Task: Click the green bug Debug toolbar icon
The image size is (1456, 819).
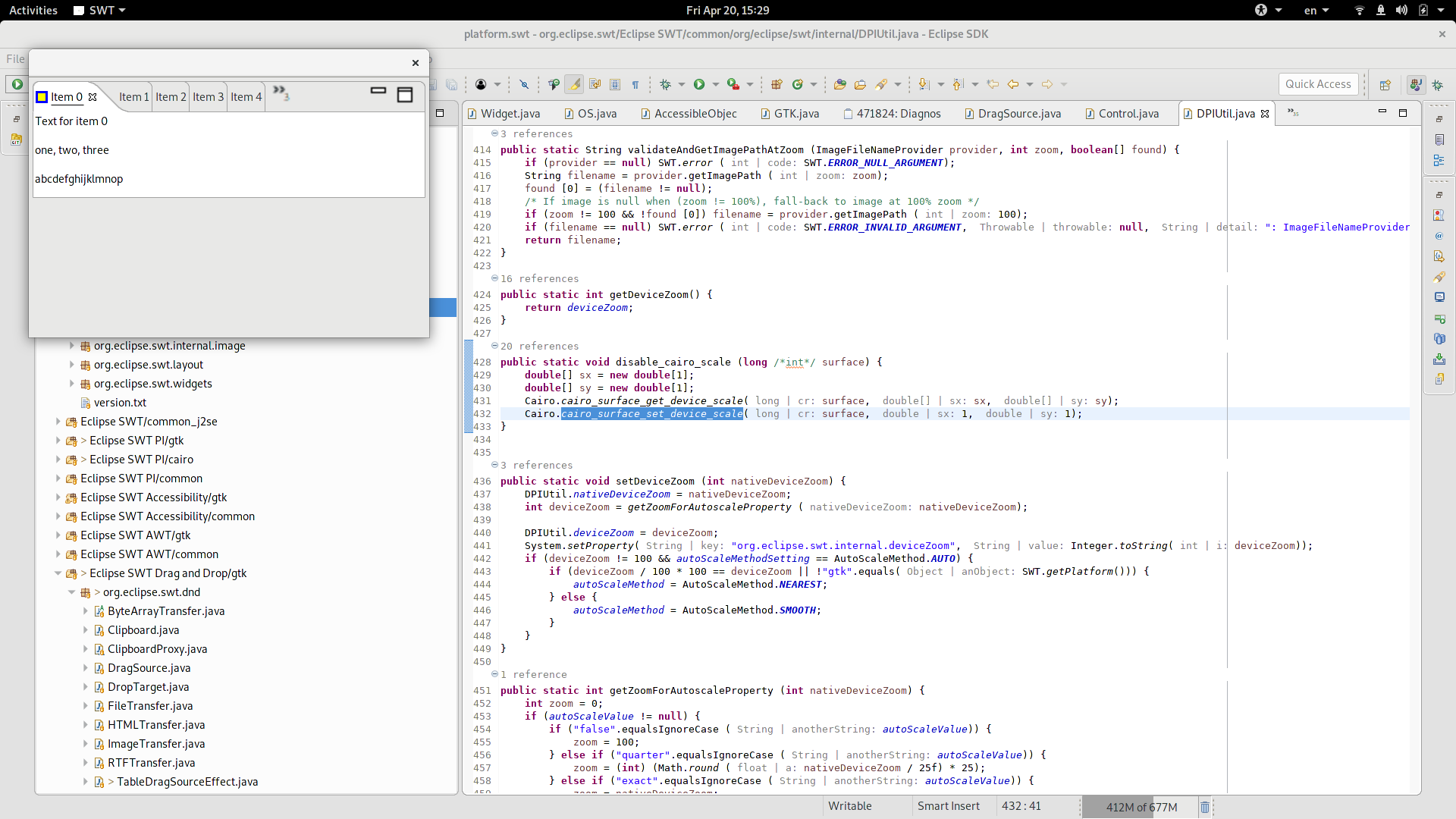Action: pyautogui.click(x=666, y=84)
